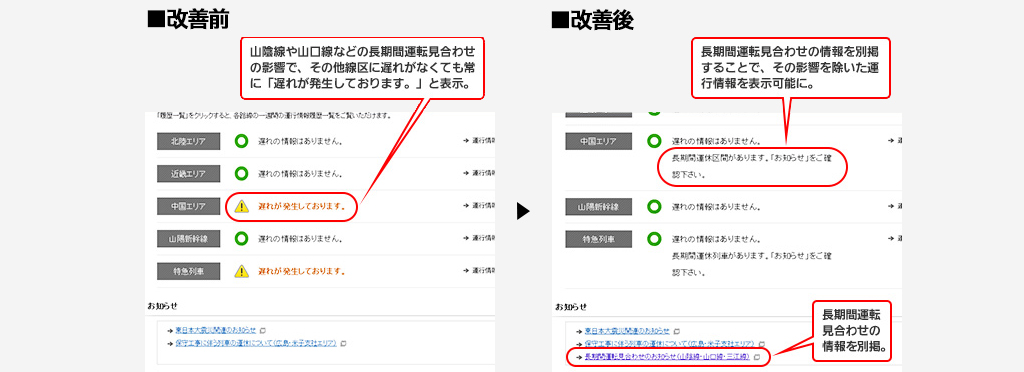
Task: Click the お知らせ heading in the after panel
Action: [571, 306]
